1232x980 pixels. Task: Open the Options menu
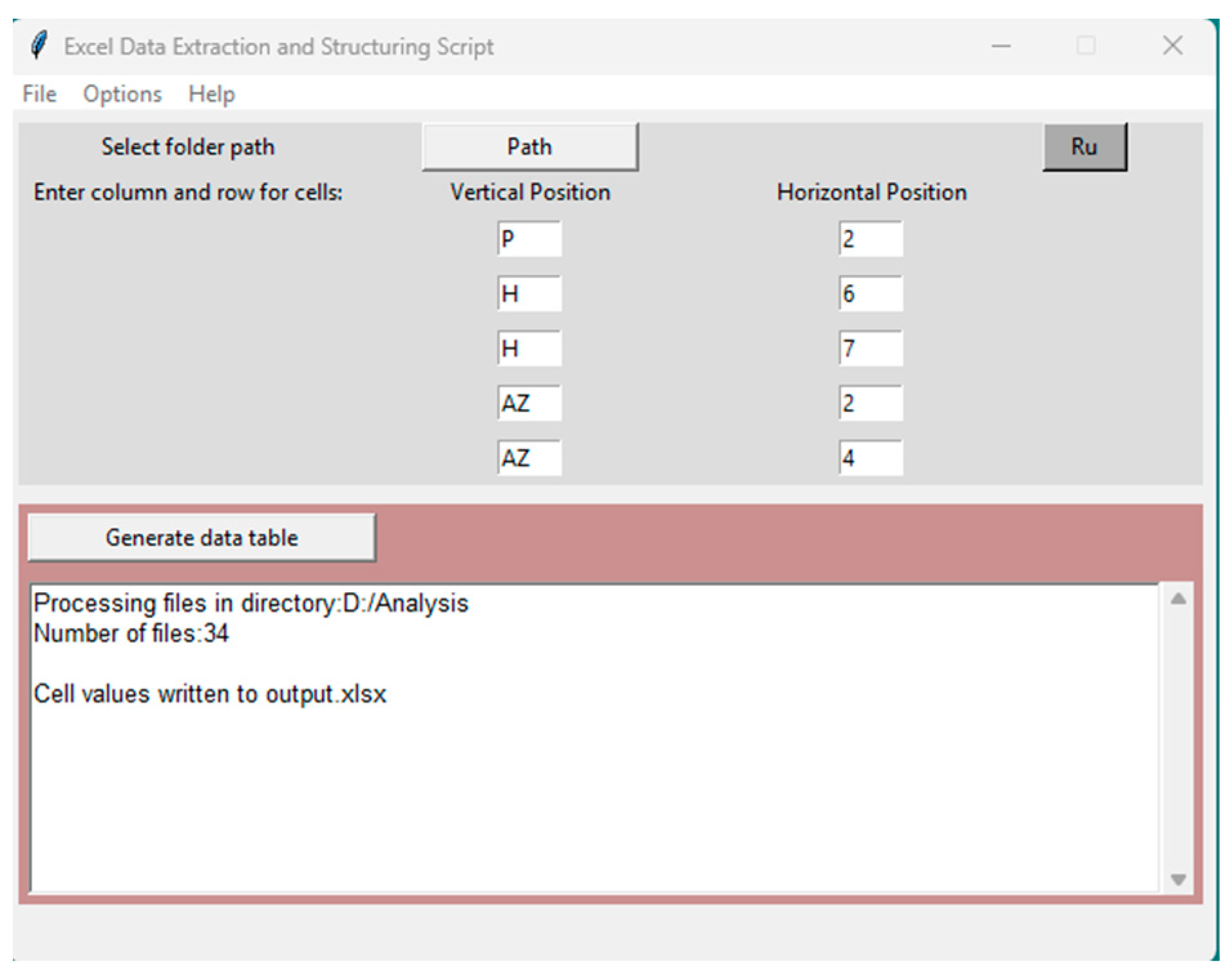click(122, 94)
